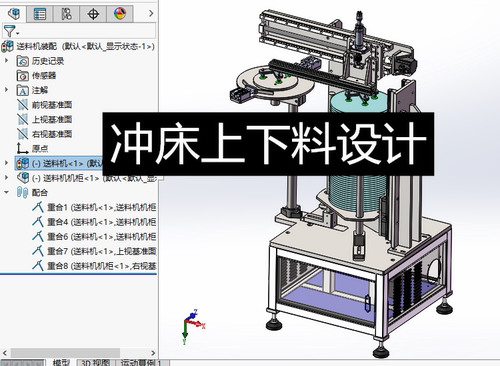Click the 重合8 mate icon

pos(38,265)
